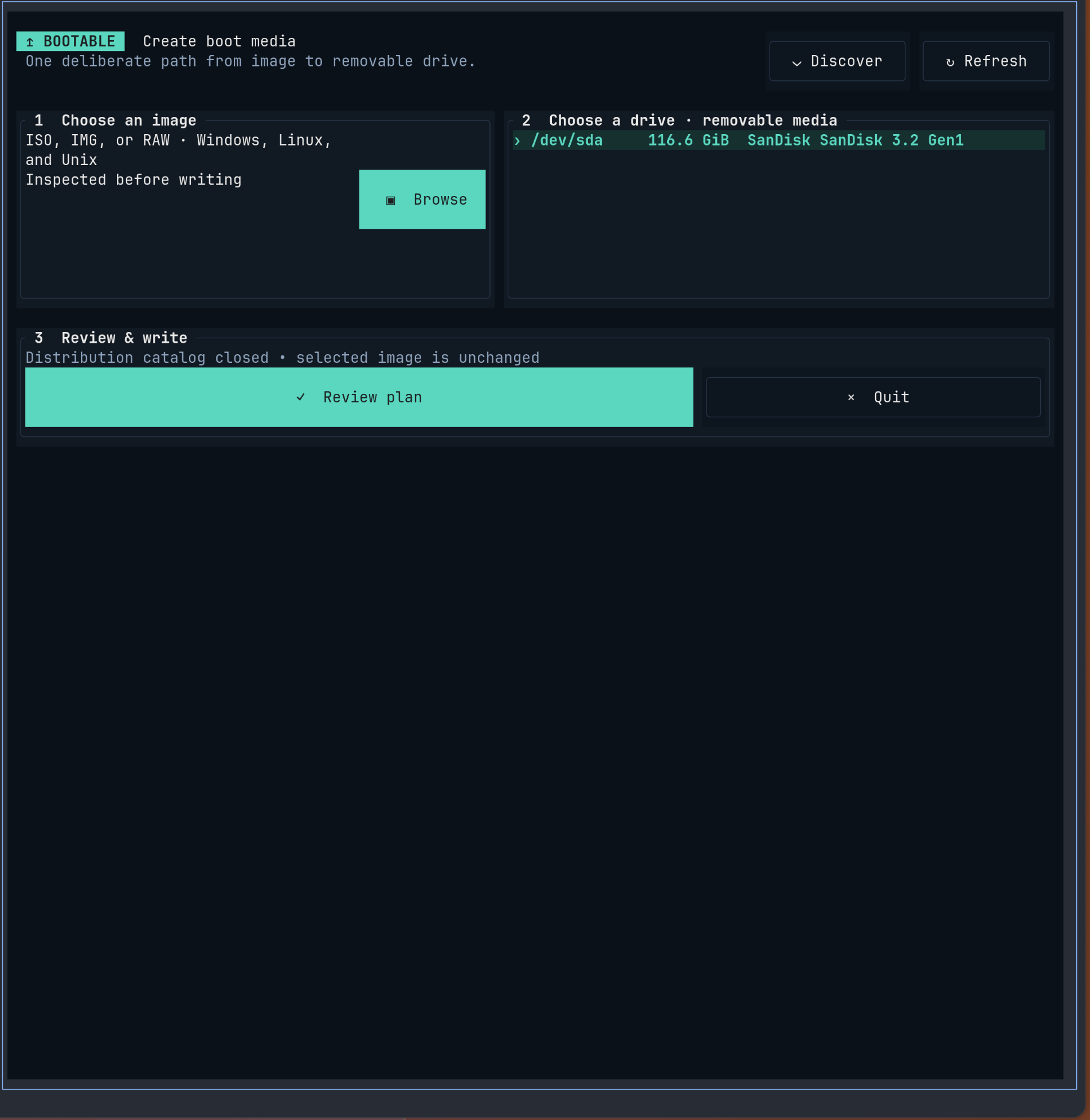1090x1120 pixels.
Task: Quit the application
Action: coord(873,397)
